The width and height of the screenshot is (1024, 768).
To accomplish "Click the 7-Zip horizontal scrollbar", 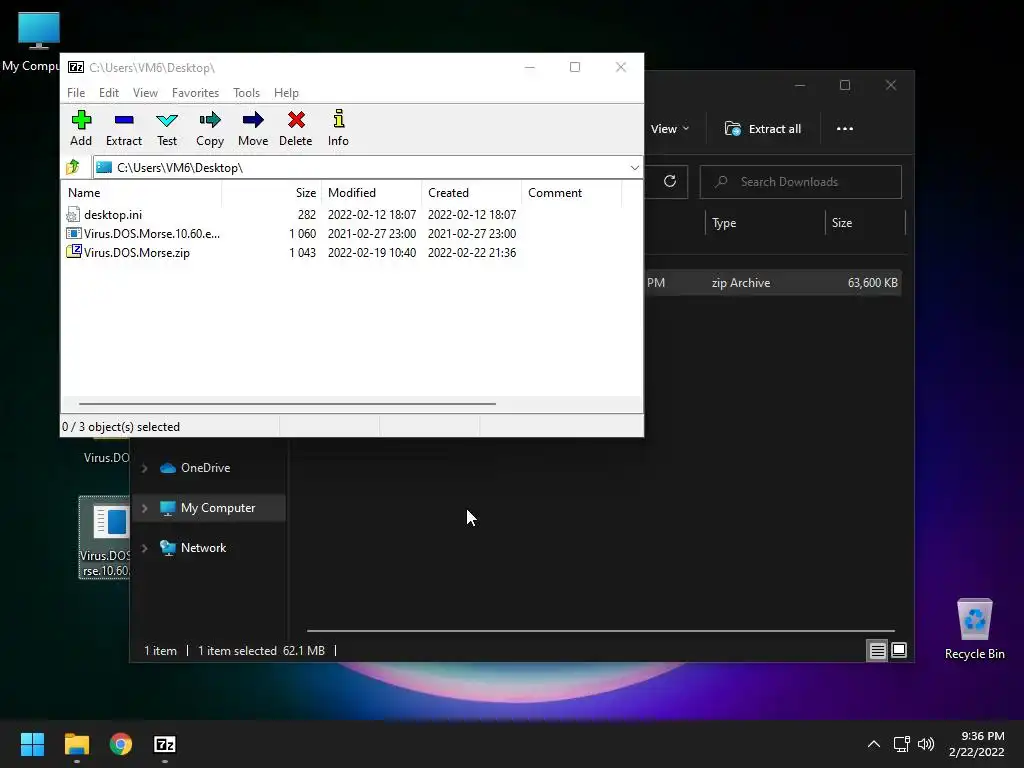I will coord(287,404).
